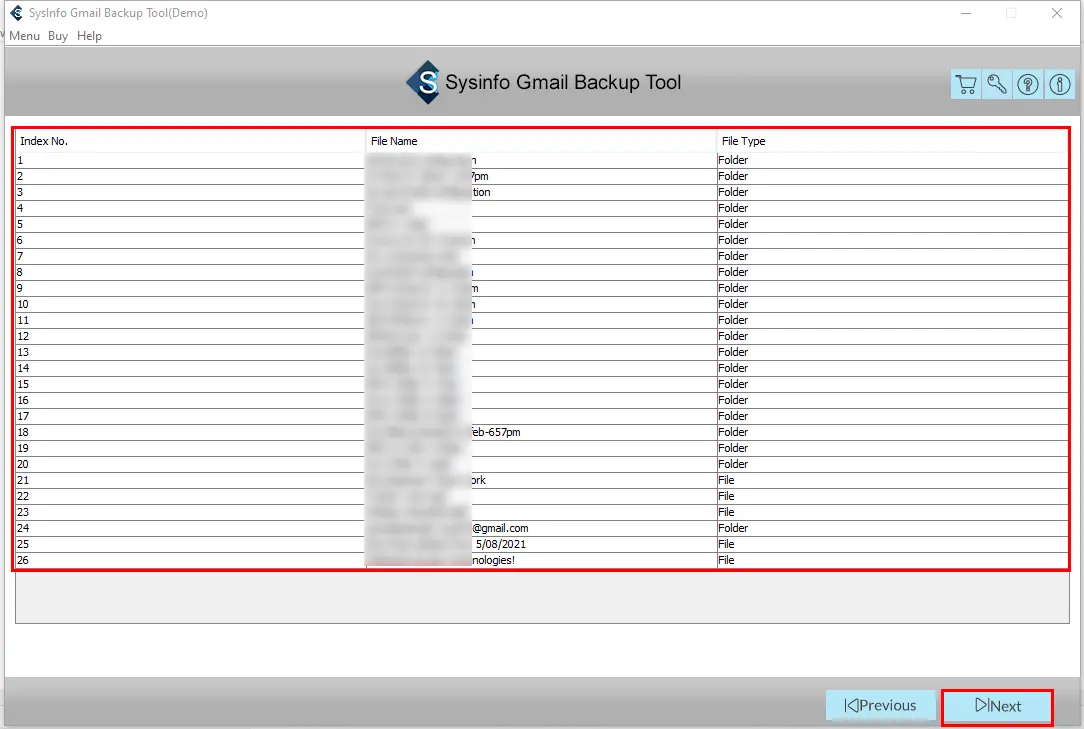Minimize the Gmail Backup Tool window

coord(966,13)
